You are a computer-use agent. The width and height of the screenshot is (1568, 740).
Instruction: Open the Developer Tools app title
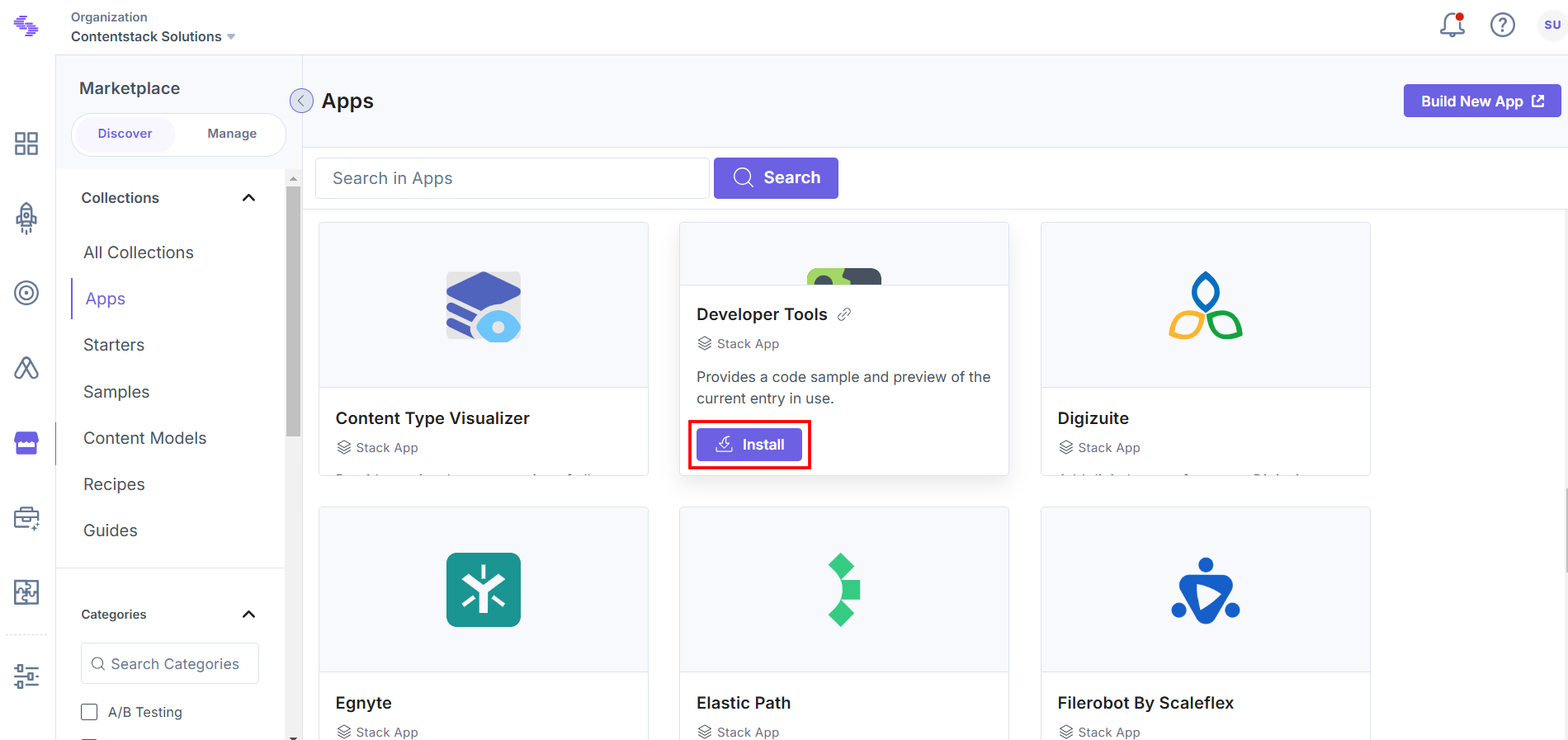[x=762, y=314]
